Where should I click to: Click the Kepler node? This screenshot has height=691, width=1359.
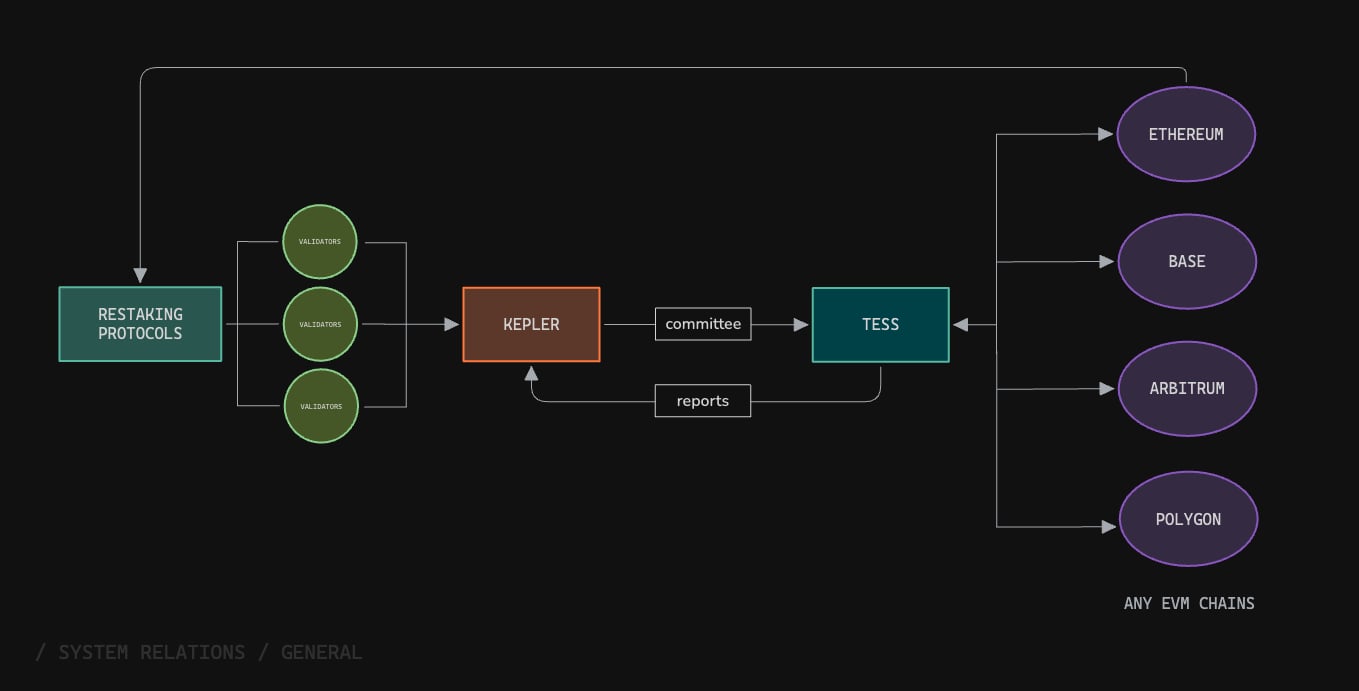531,324
